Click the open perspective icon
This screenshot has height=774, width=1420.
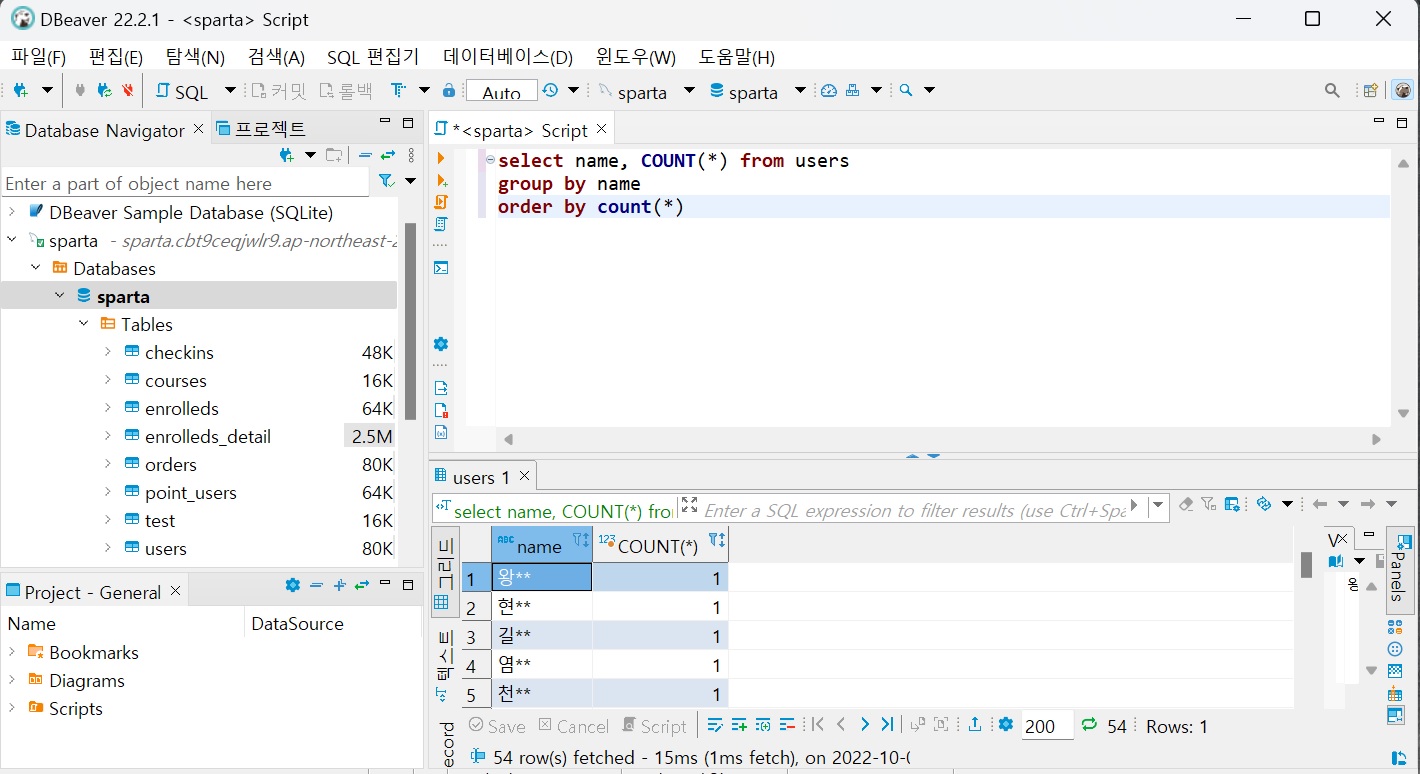point(1371,90)
